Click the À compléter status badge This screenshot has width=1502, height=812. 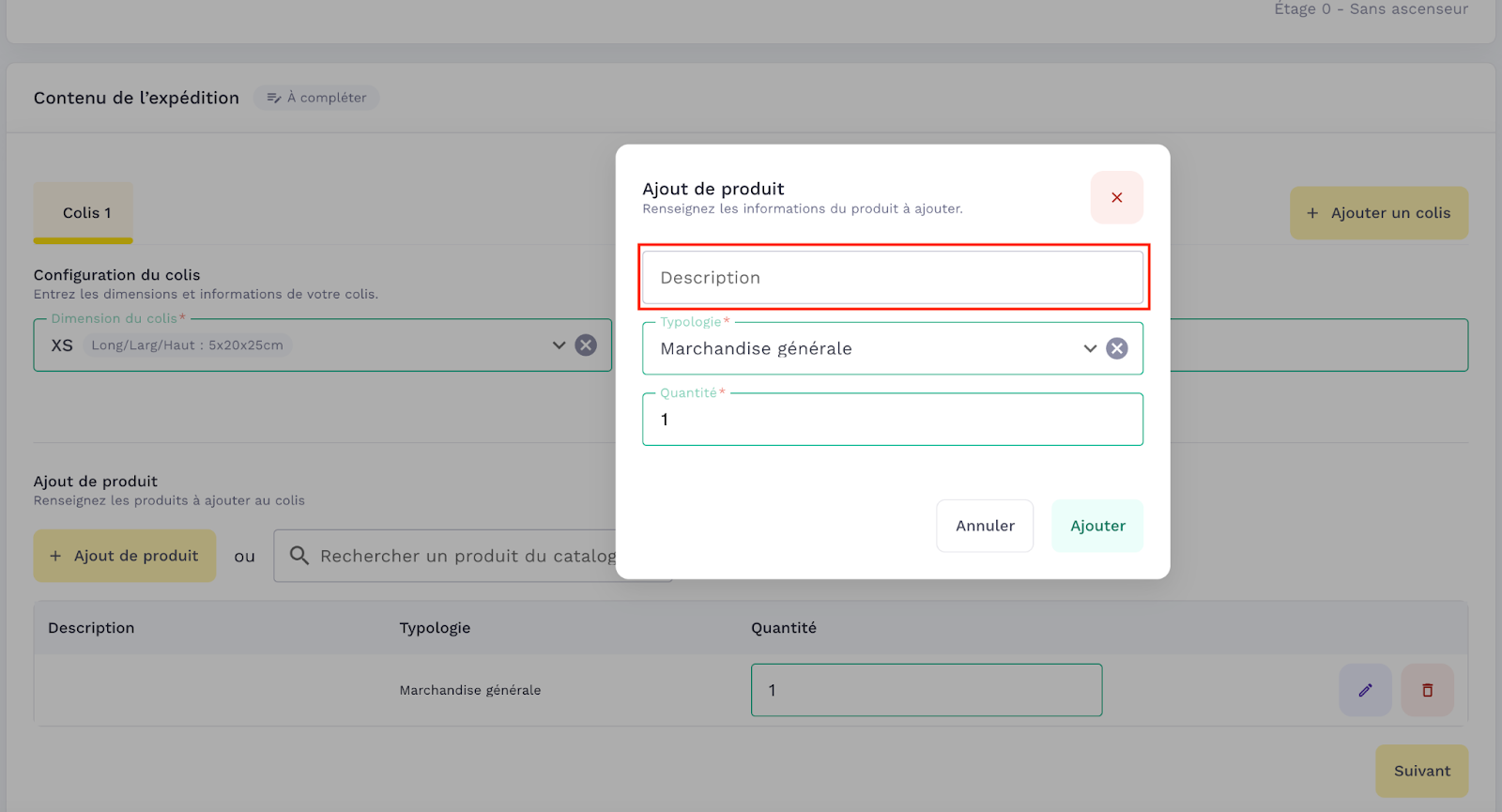click(316, 98)
